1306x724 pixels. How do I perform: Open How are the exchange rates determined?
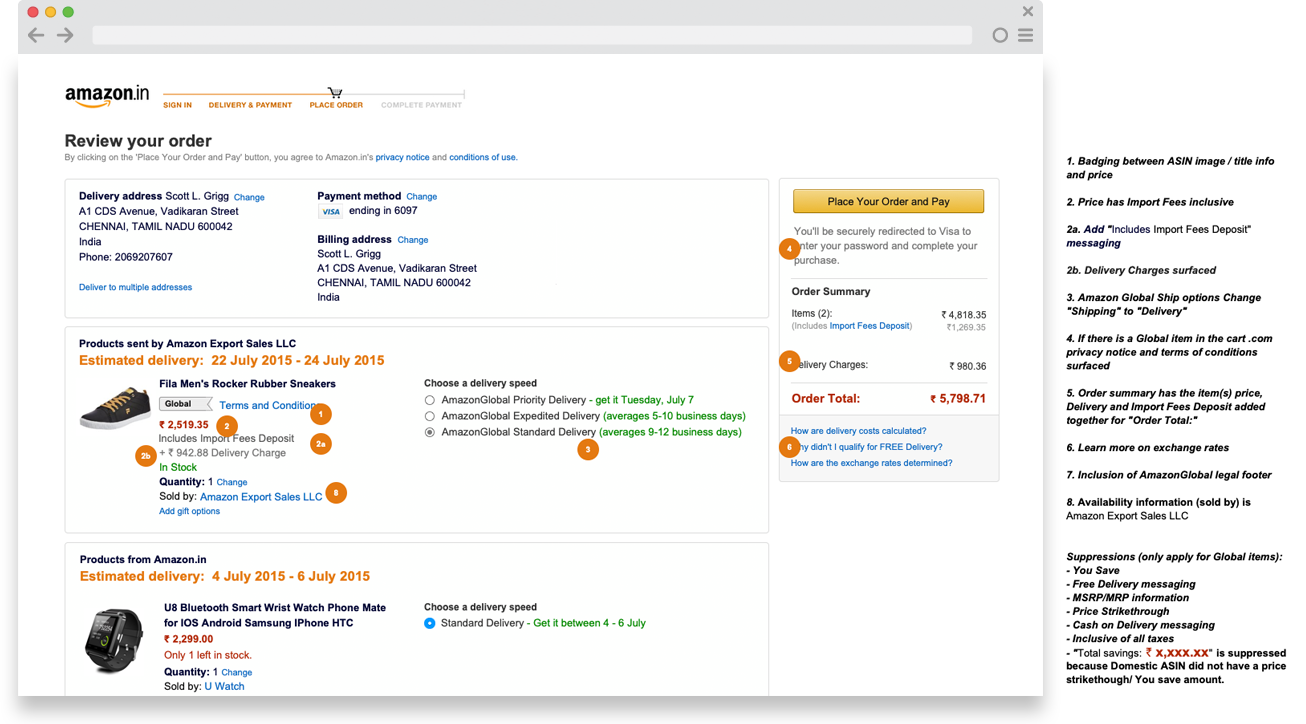(871, 463)
